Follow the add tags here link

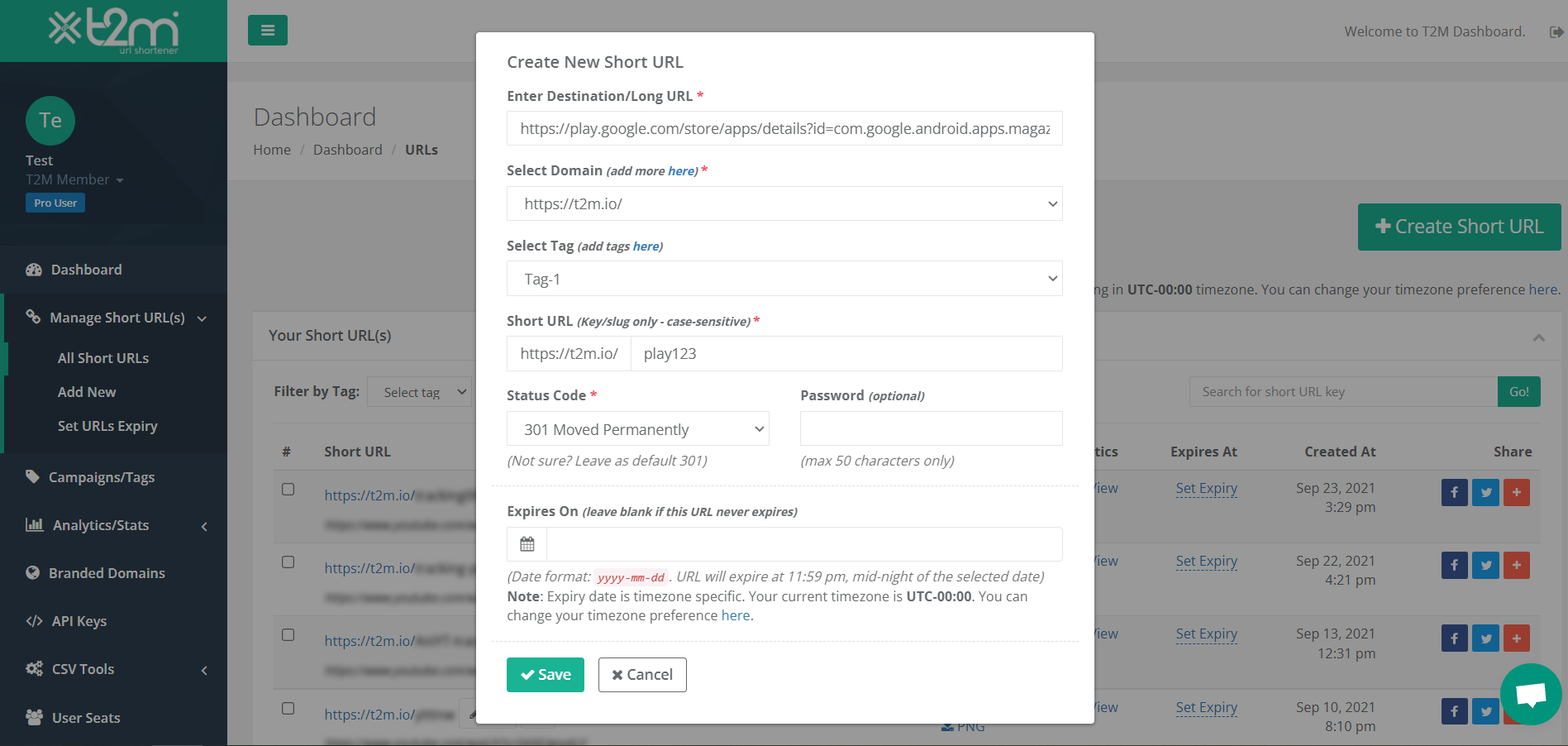pos(646,246)
